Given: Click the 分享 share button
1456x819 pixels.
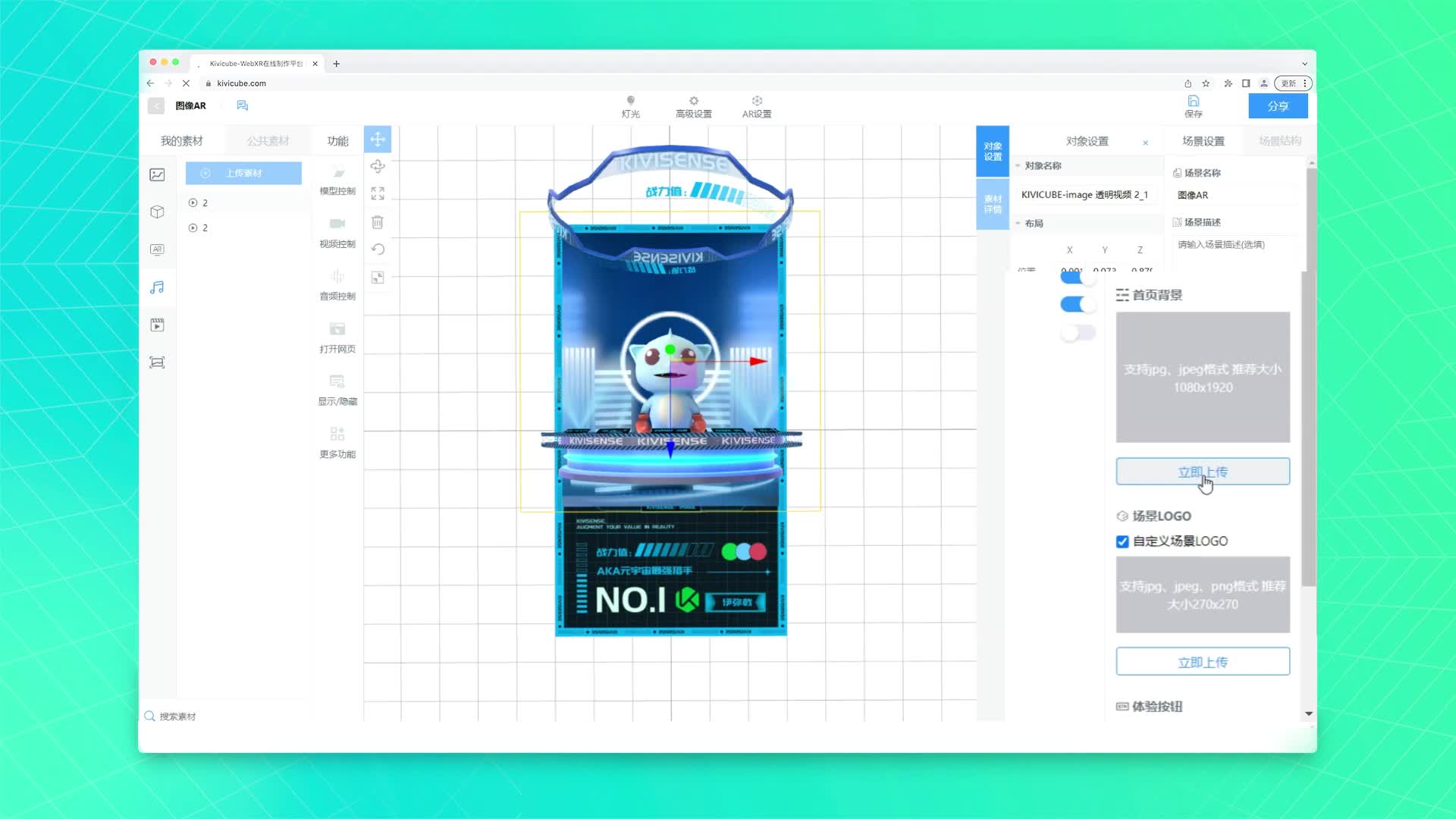Looking at the screenshot, I should pyautogui.click(x=1278, y=106).
